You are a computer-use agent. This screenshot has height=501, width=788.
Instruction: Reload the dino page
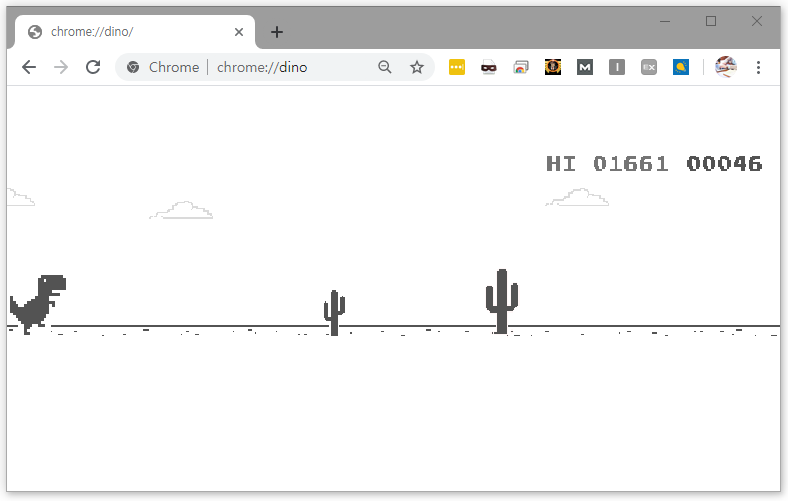pos(93,67)
